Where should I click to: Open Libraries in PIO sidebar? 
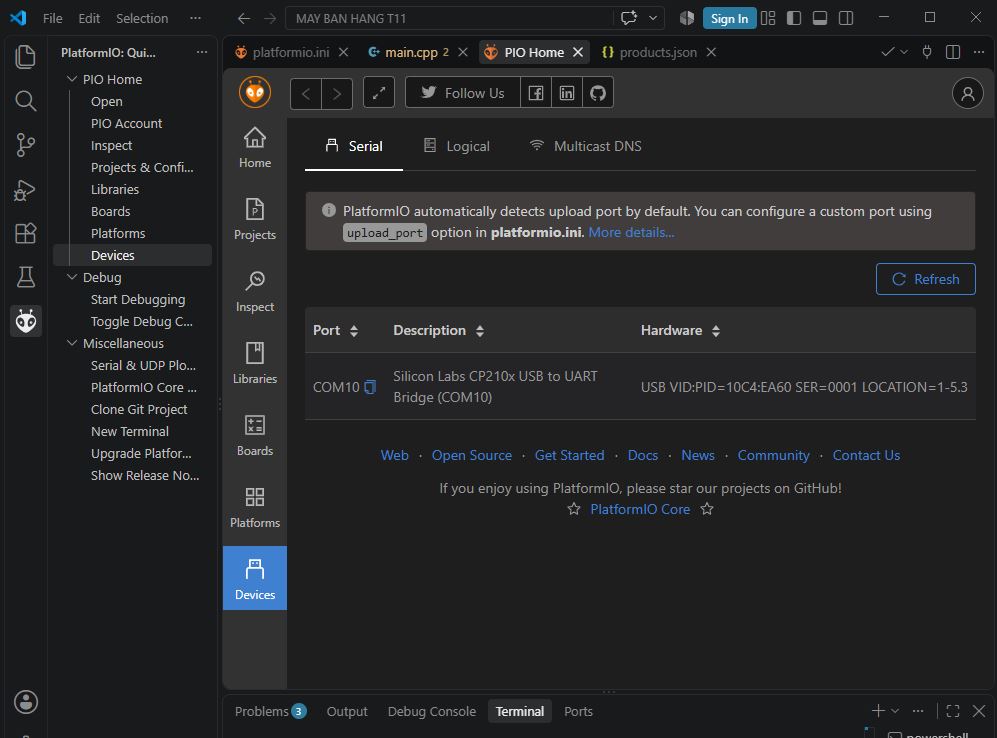coord(255,363)
